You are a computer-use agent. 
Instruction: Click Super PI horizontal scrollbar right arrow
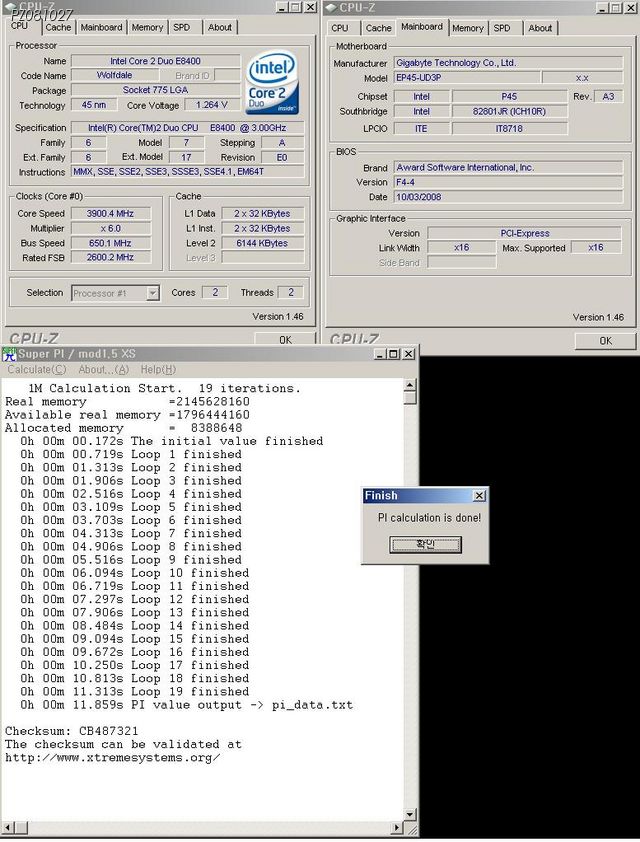coord(397,828)
